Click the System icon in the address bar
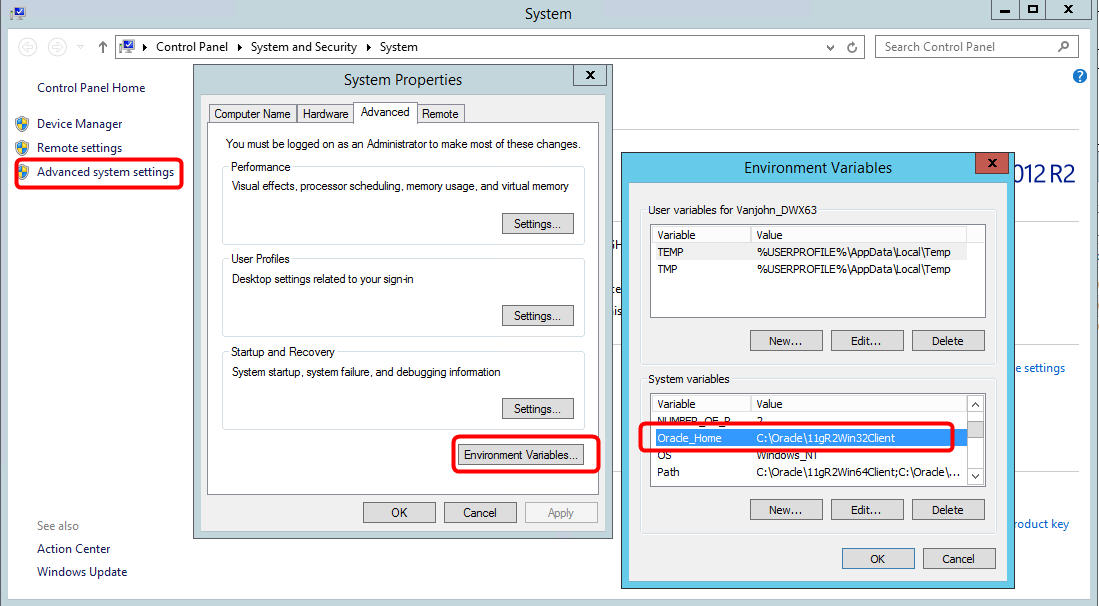The width and height of the screenshot is (1099, 606). (x=128, y=46)
